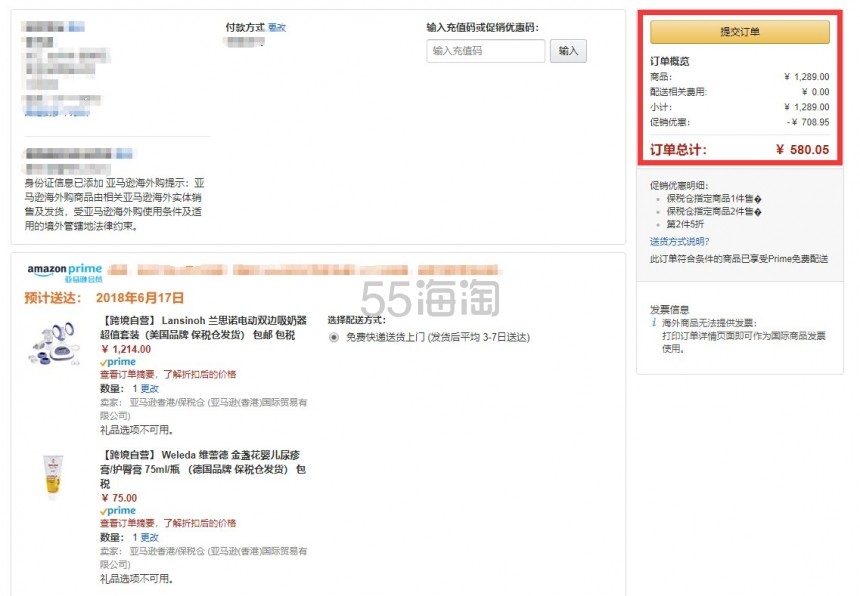
Task: Click the amazon prime logo
Action: pyautogui.click(x=65, y=272)
